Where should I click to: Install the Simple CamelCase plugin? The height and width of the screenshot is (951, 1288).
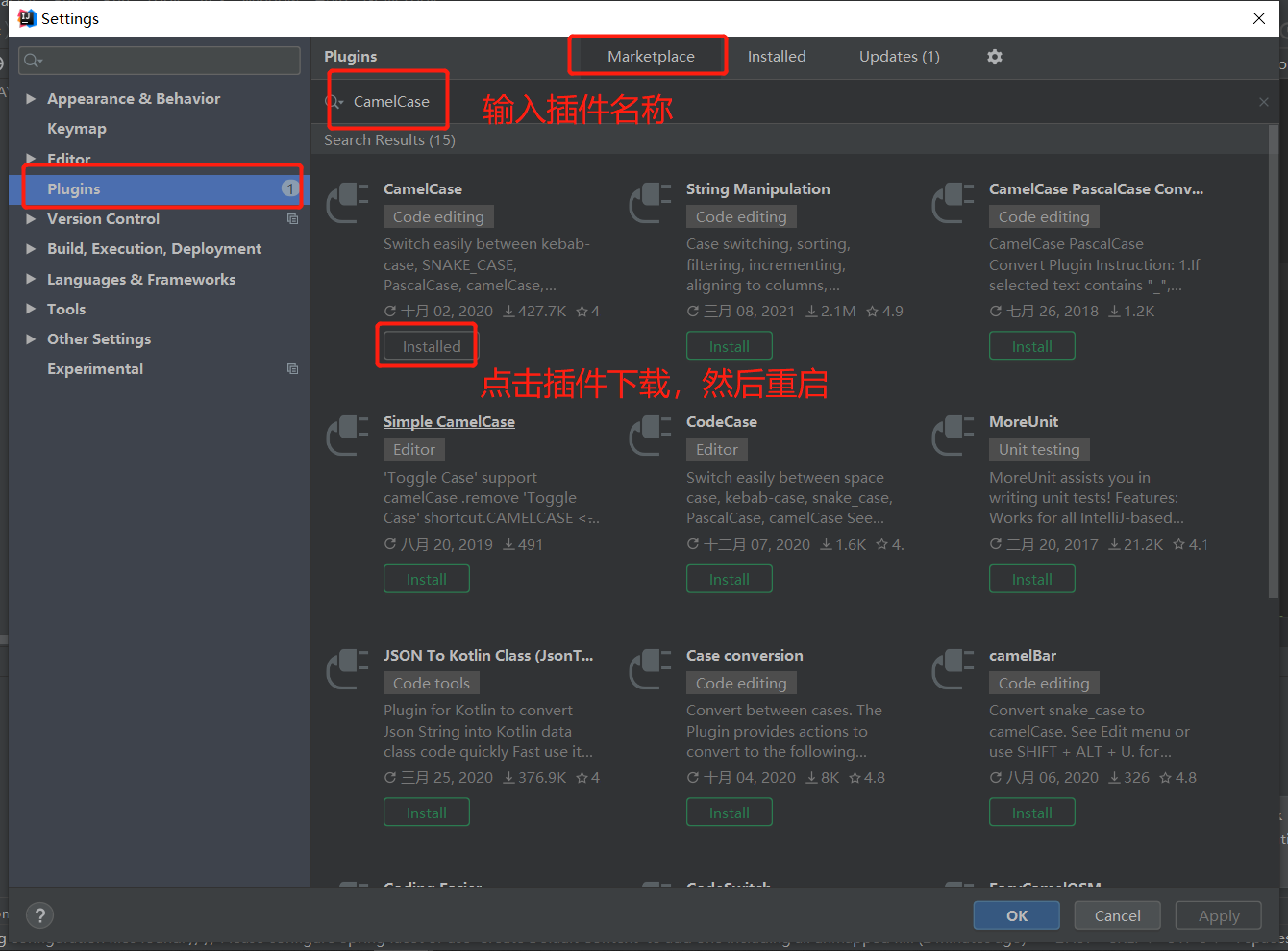(426, 579)
